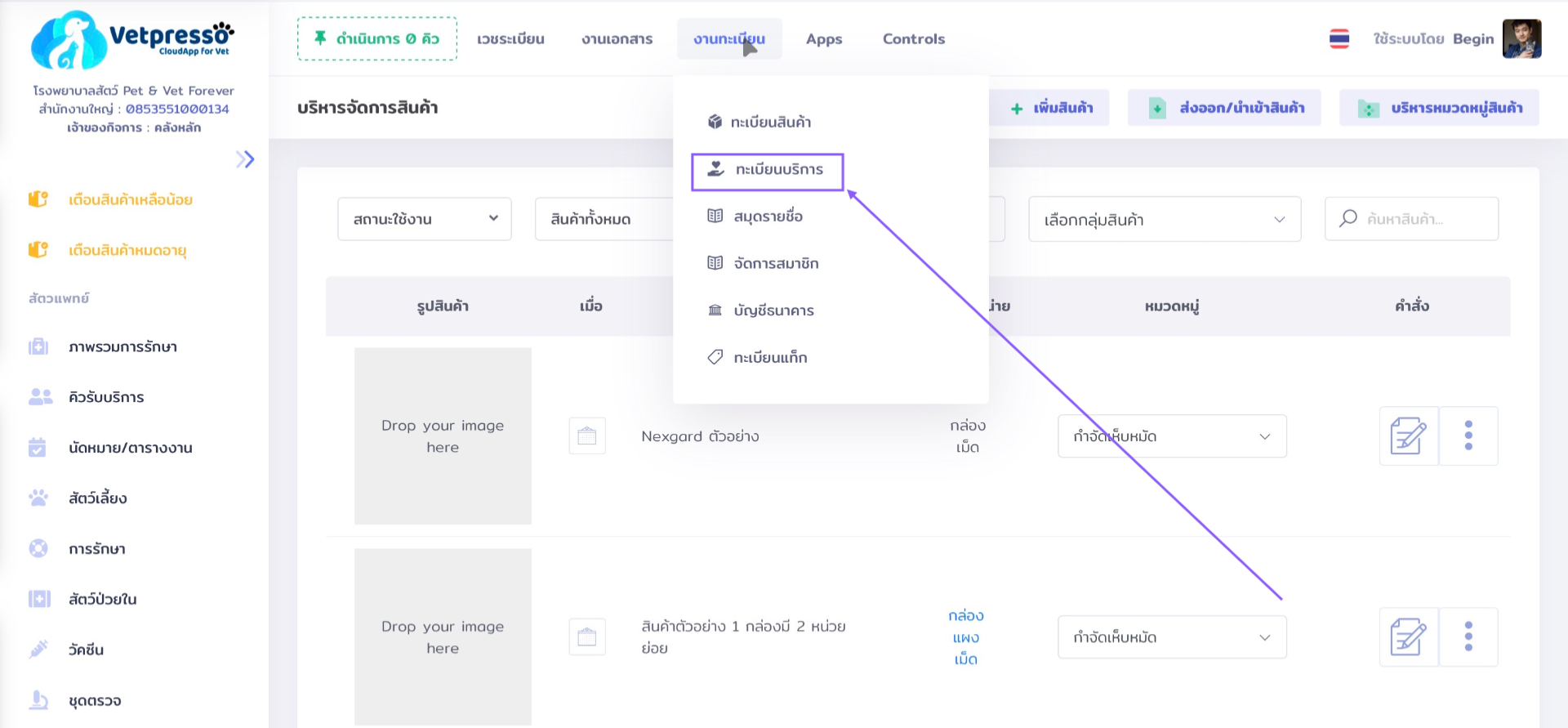Open the Apps top menu
The width and height of the screenshot is (1568, 728).
[x=823, y=39]
